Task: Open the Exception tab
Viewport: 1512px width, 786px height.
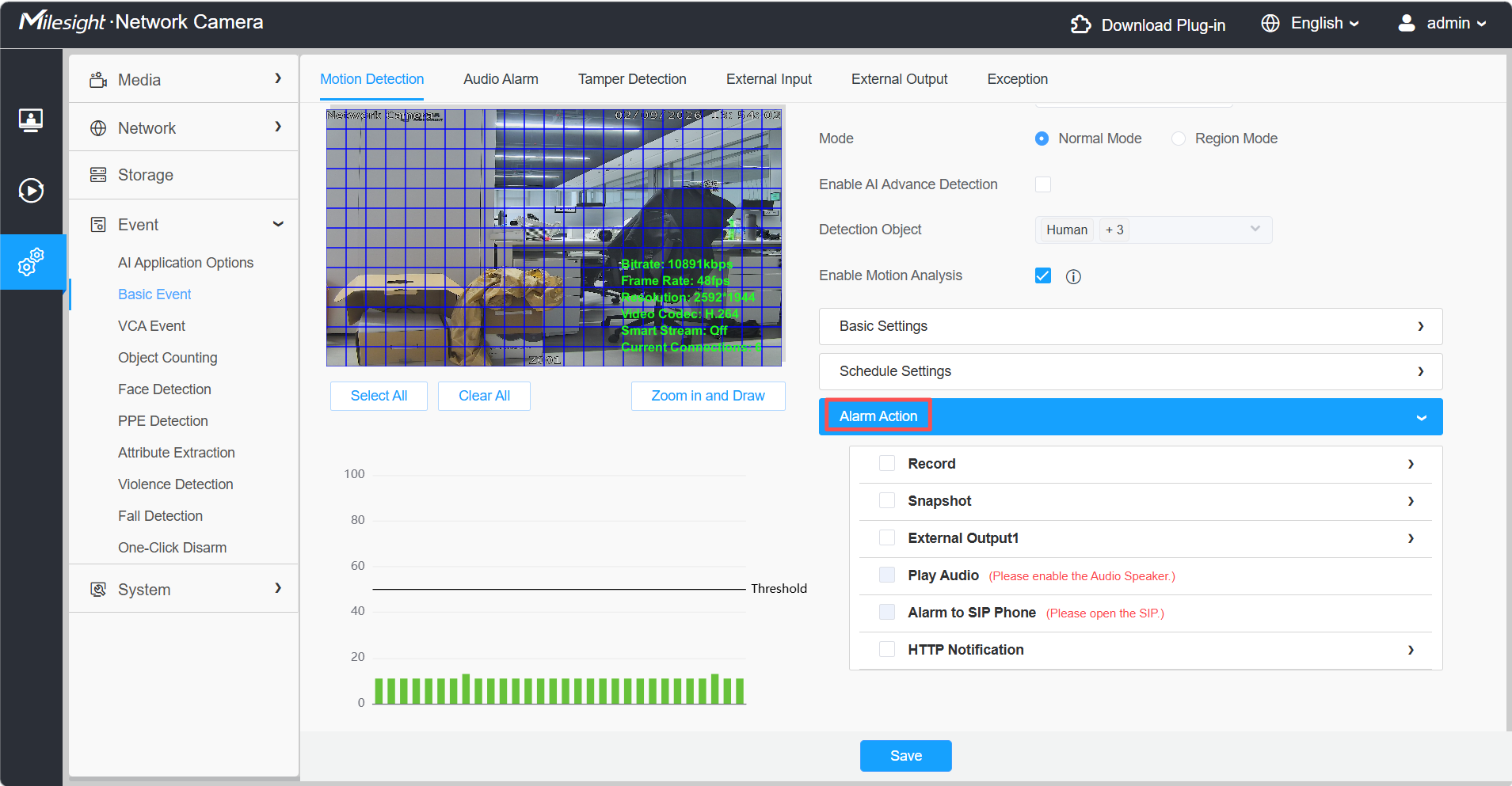Action: (1017, 79)
